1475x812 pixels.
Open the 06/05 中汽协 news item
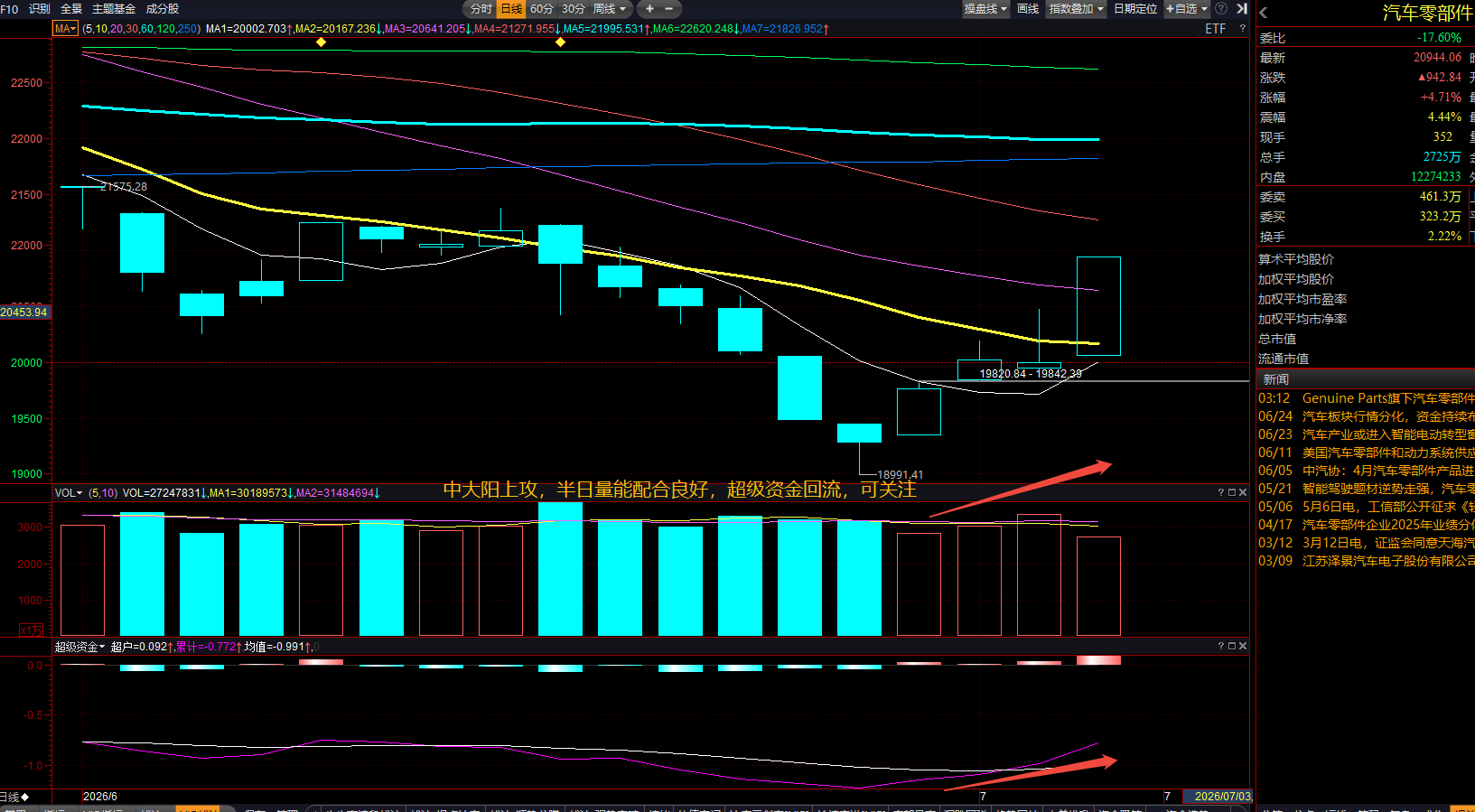tap(1366, 471)
